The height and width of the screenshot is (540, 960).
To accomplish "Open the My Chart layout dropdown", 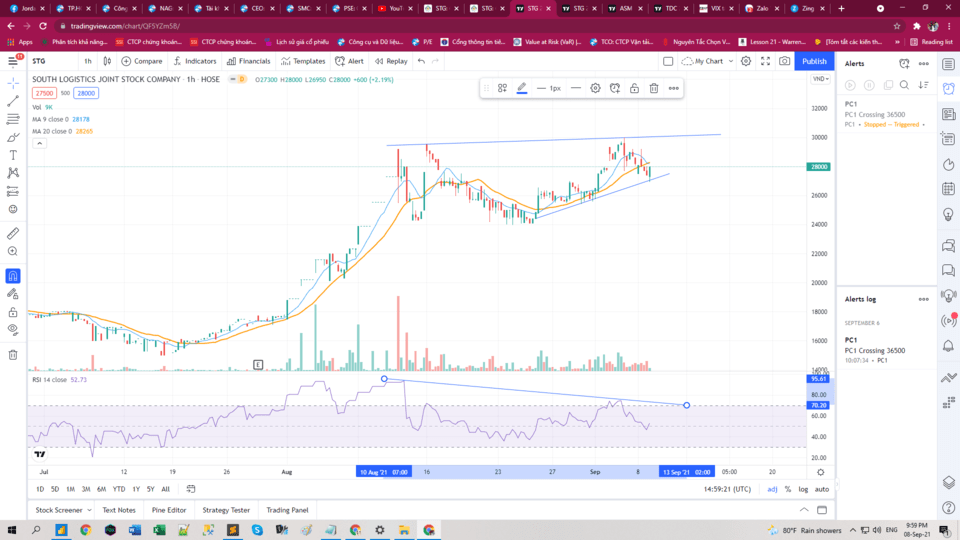I will (707, 61).
